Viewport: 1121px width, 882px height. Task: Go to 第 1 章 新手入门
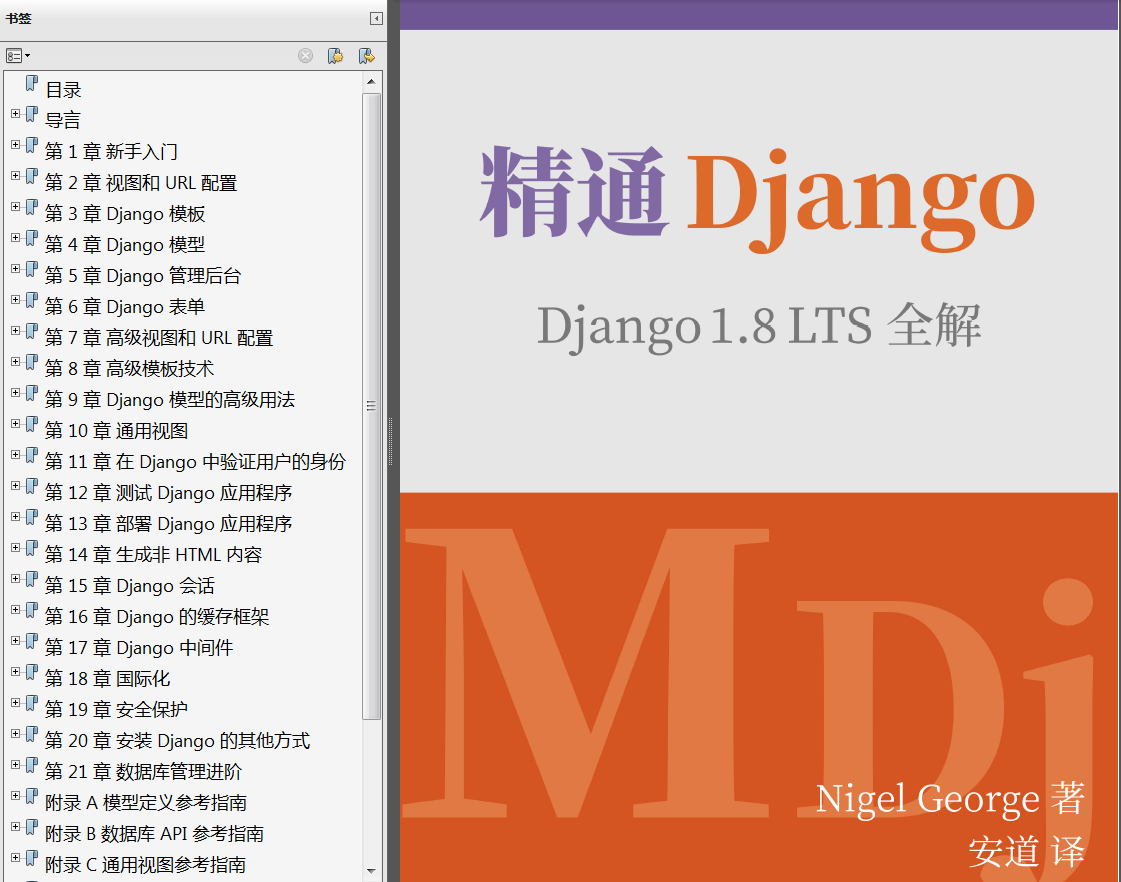pyautogui.click(x=111, y=152)
